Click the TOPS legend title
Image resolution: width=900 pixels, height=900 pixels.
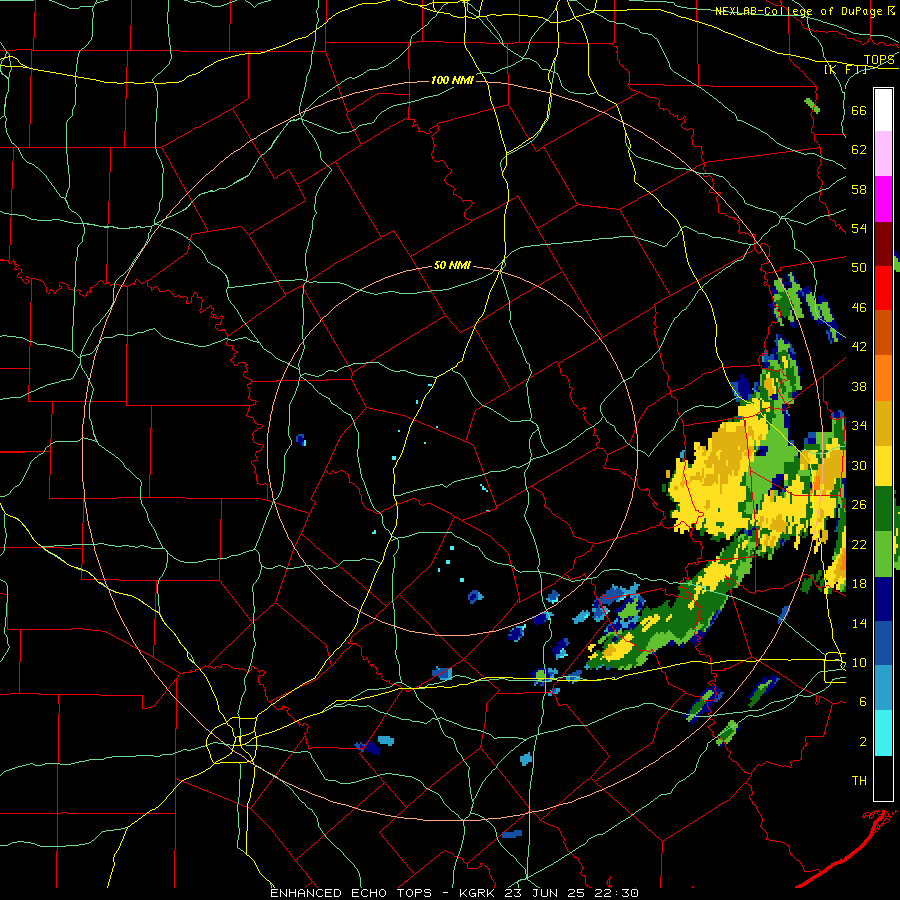[879, 60]
